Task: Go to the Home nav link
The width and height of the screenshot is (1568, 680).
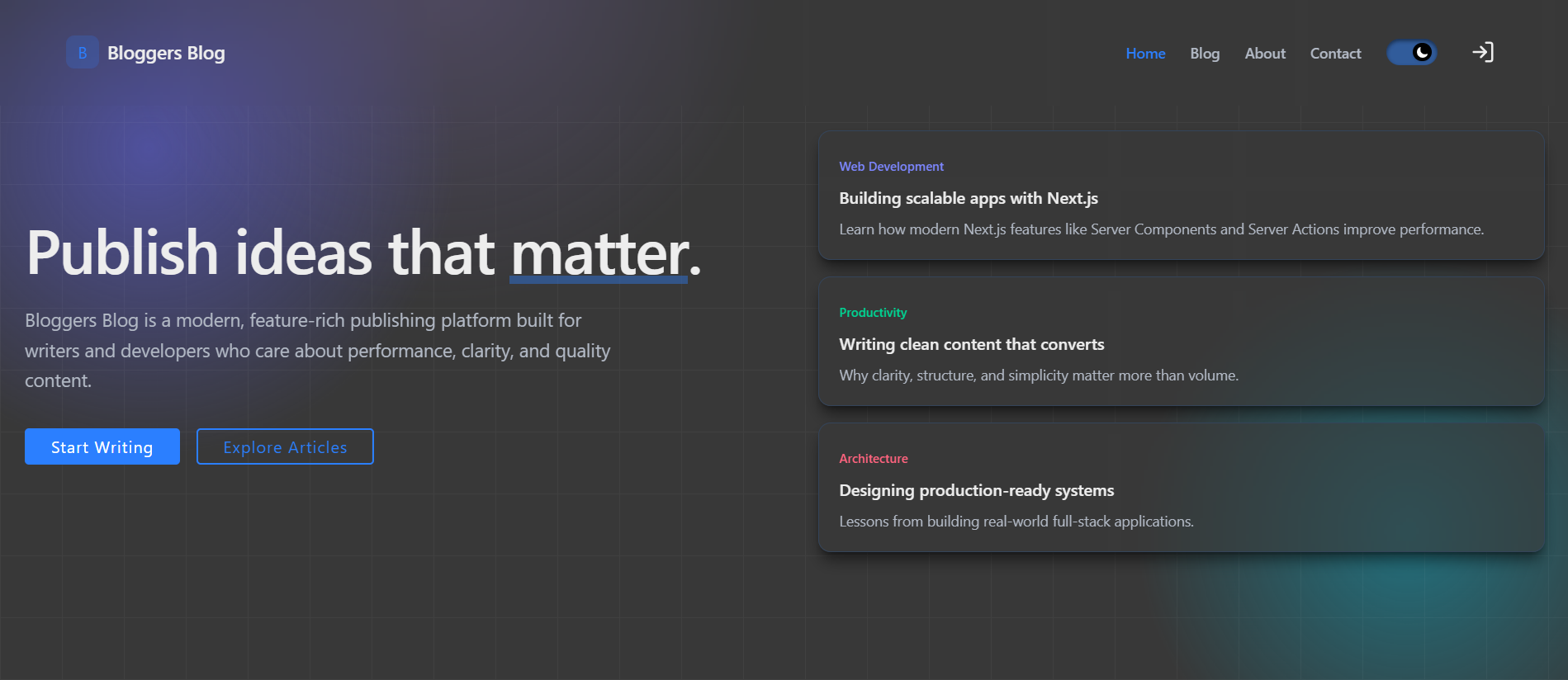Action: coord(1145,54)
